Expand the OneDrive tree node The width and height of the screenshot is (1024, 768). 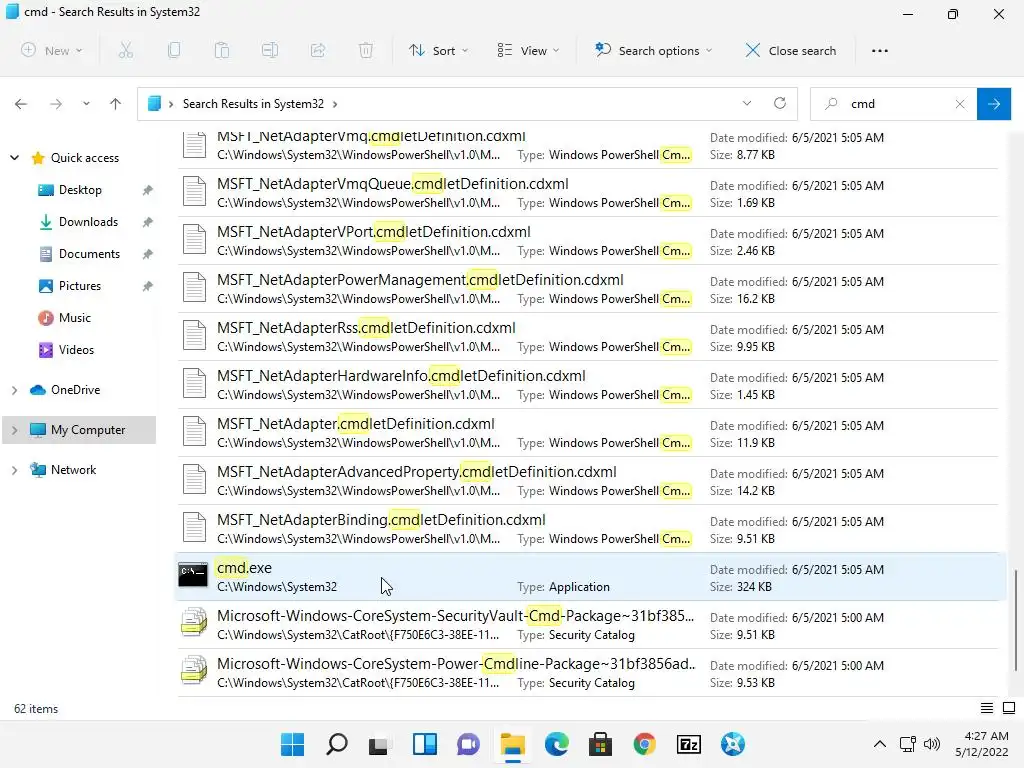click(14, 390)
